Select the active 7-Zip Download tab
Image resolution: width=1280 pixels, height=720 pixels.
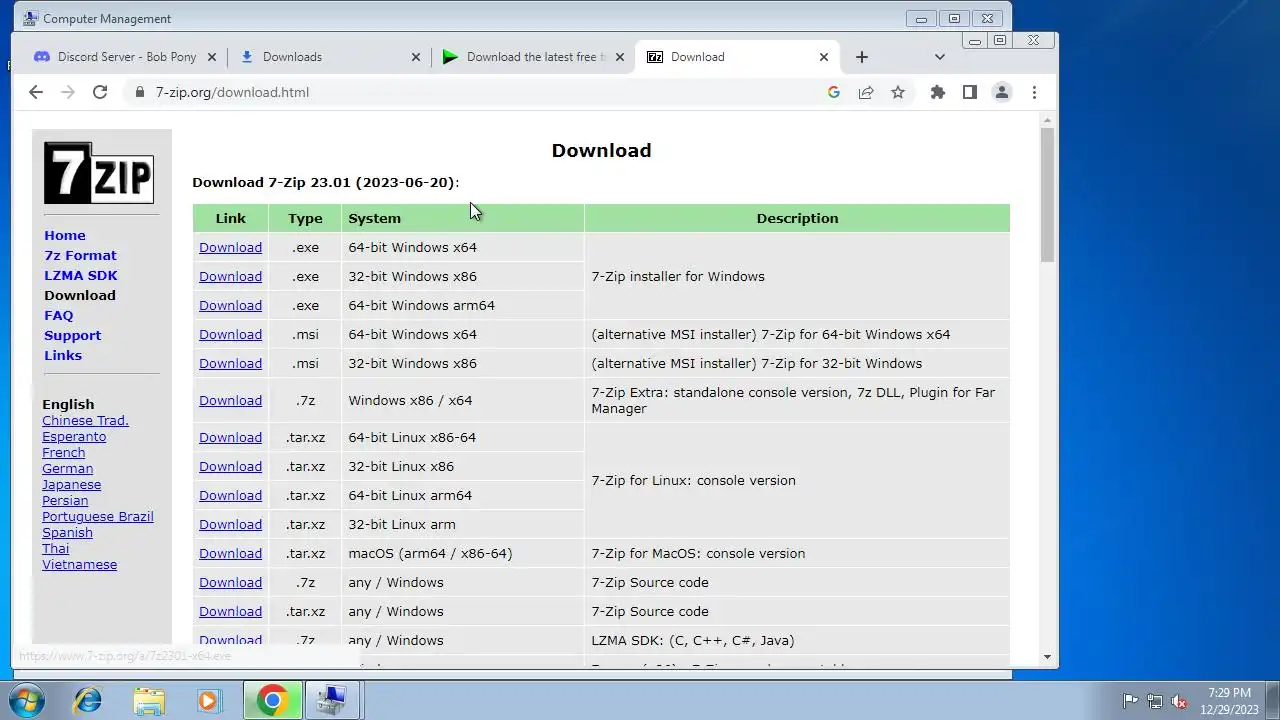(x=737, y=57)
